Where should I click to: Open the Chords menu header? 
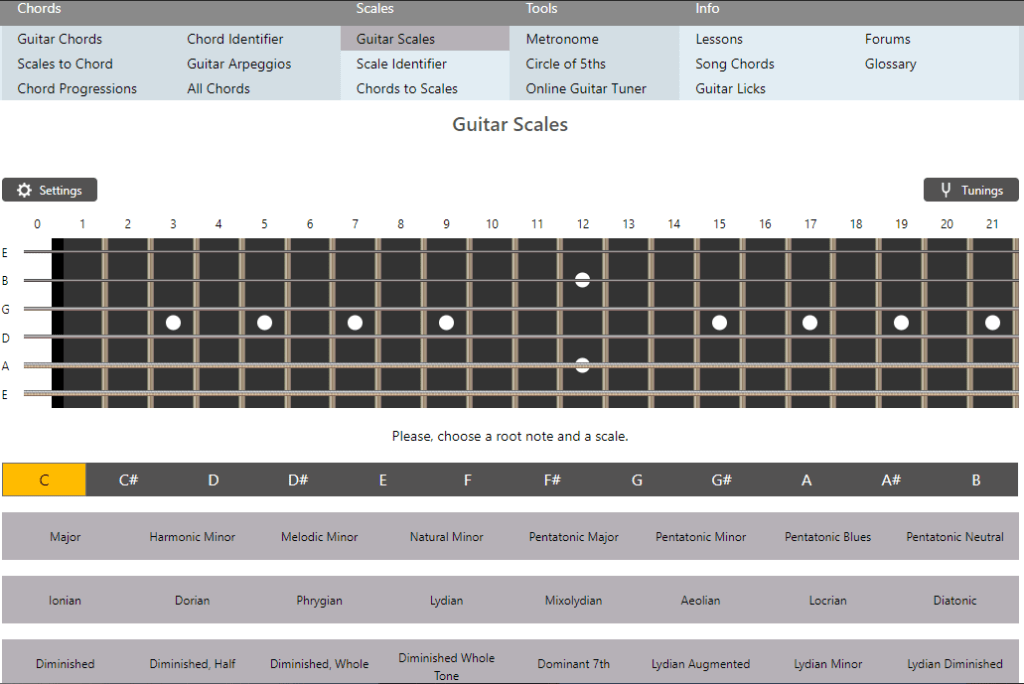click(39, 9)
